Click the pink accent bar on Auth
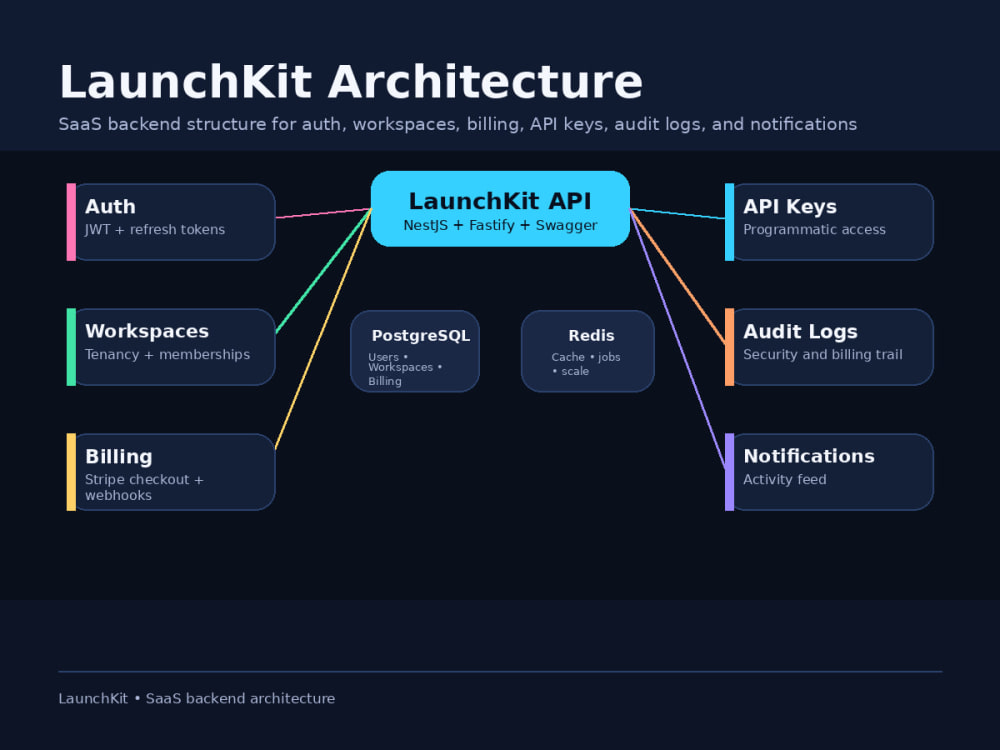 click(x=71, y=222)
